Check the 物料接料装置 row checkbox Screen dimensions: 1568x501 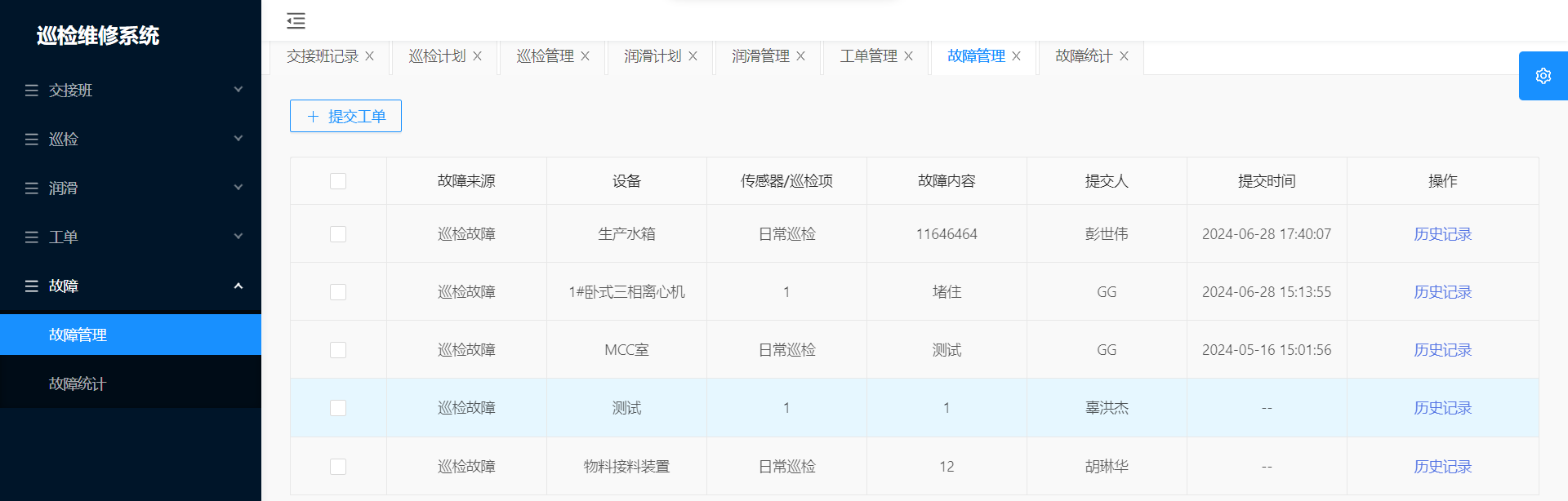338,467
